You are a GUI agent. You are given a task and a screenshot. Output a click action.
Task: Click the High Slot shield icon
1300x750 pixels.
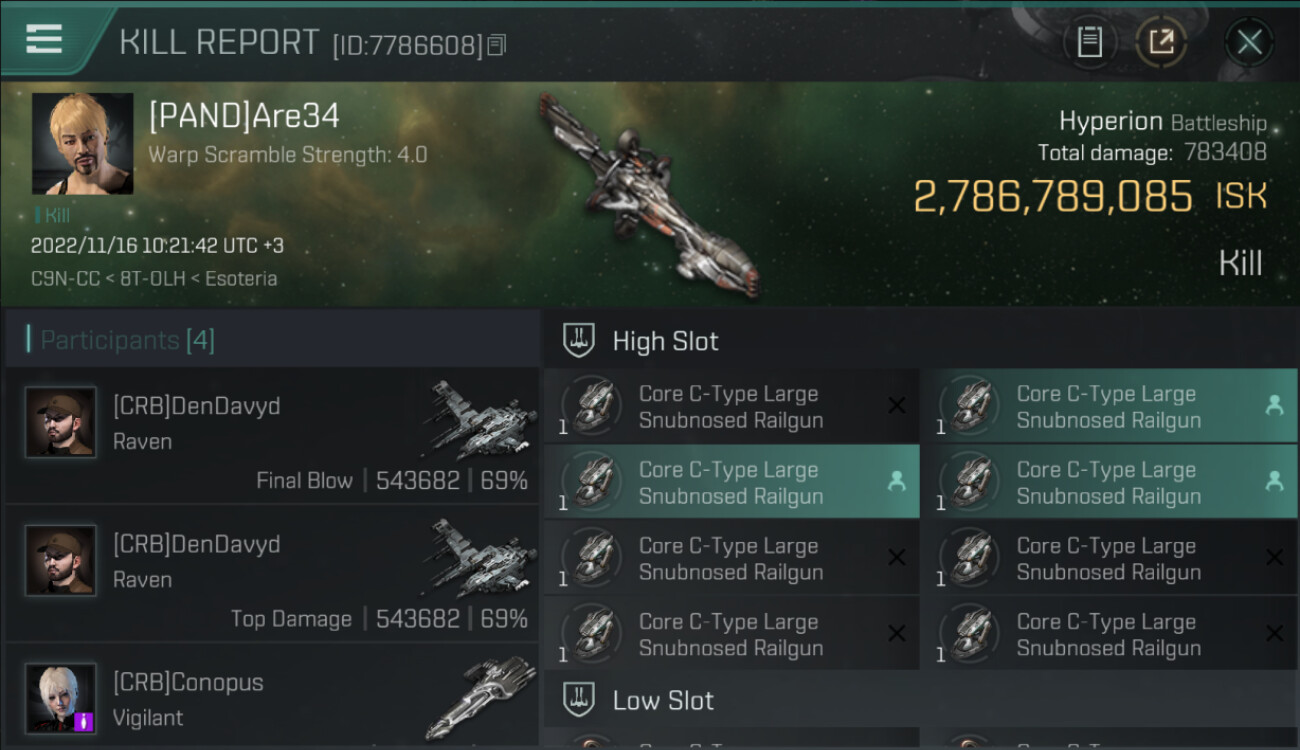pyautogui.click(x=580, y=340)
